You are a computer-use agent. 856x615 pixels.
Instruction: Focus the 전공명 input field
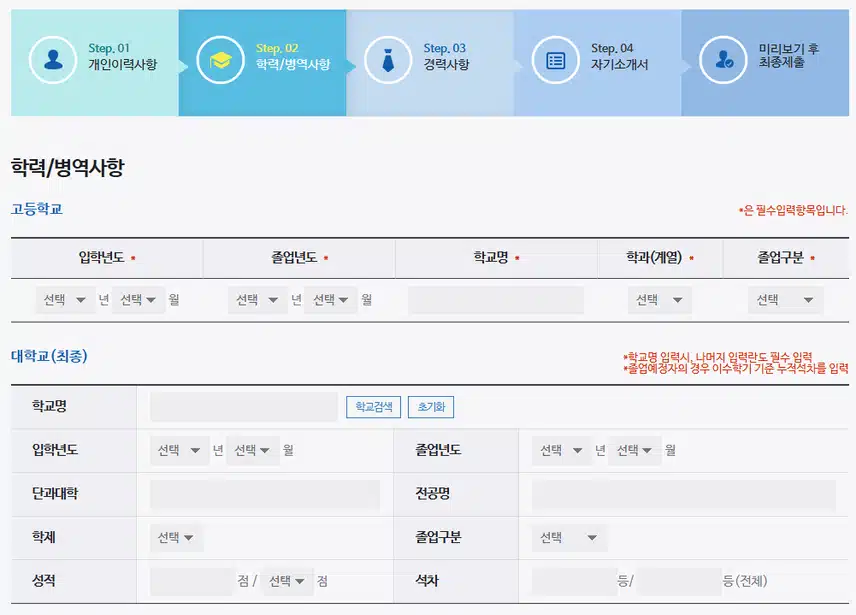pos(684,494)
